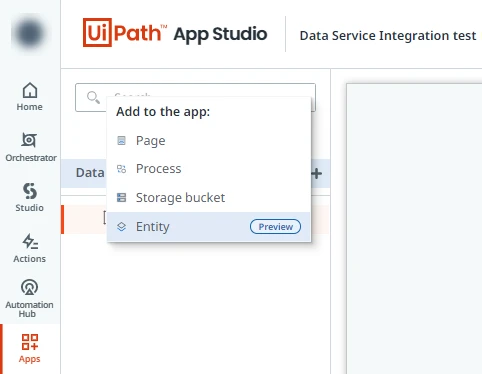Image resolution: width=482 pixels, height=374 pixels.
Task: Add an Entity to the app
Action: point(209,227)
